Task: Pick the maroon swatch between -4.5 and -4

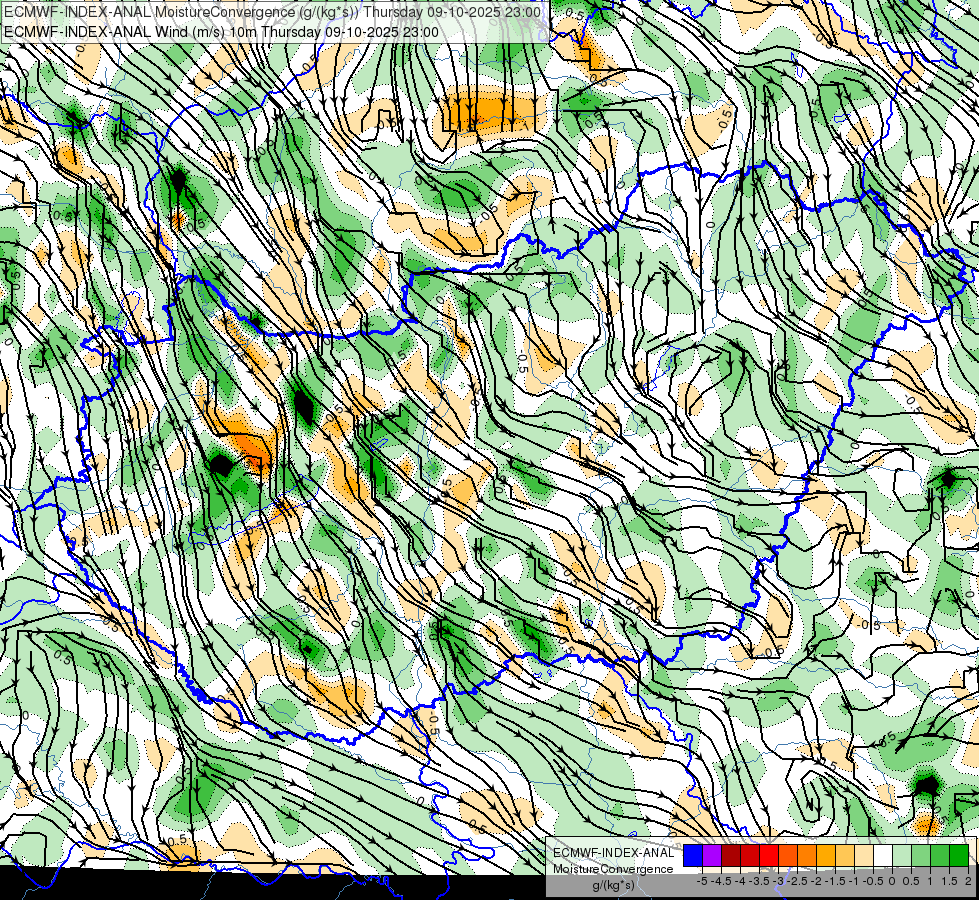Action: (731, 855)
